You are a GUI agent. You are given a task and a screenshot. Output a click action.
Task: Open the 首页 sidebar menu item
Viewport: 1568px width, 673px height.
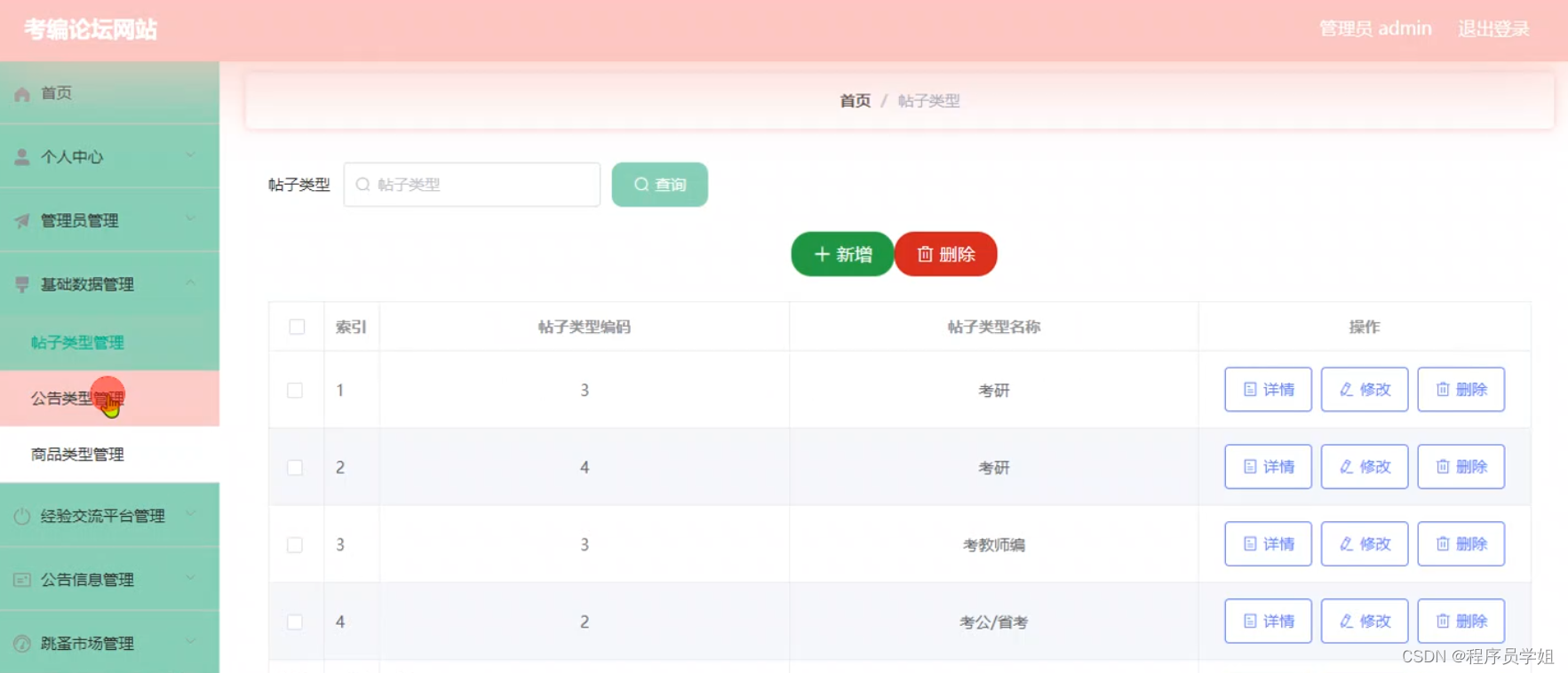(109, 93)
